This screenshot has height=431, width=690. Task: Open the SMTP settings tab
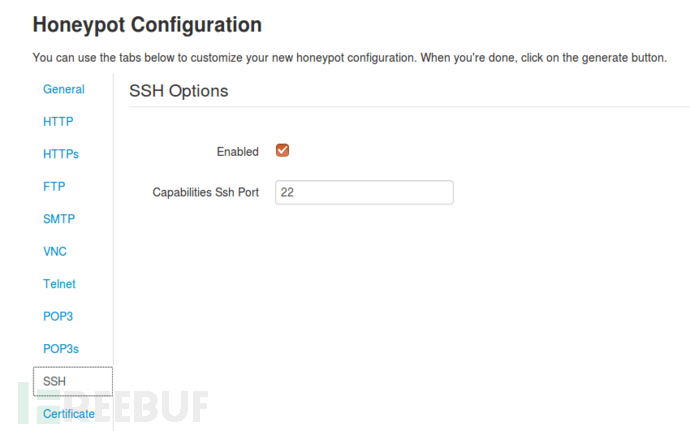pyautogui.click(x=59, y=219)
